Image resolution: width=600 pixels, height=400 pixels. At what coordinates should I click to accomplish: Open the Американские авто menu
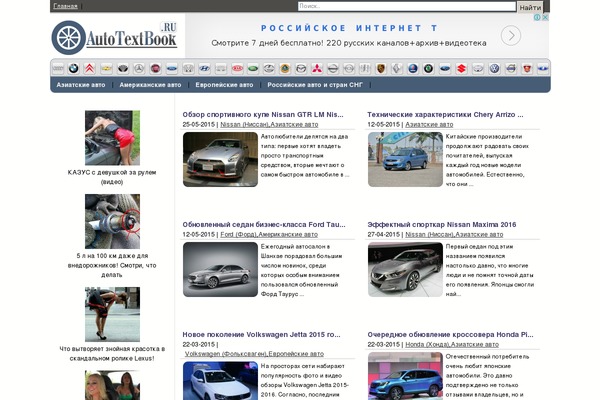[151, 86]
